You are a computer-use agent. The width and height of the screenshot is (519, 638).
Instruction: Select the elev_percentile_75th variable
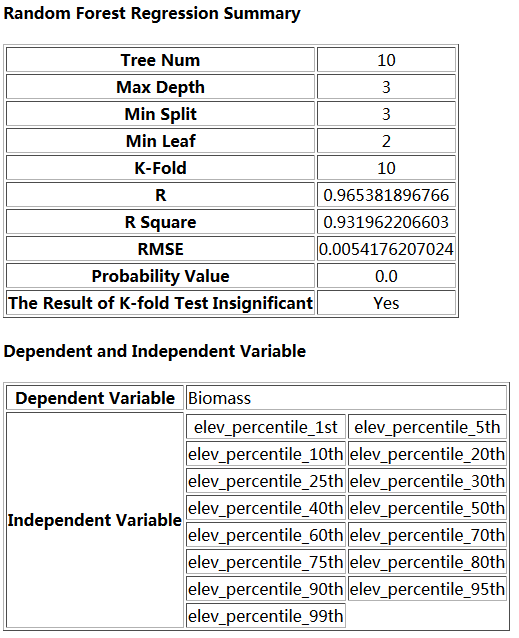266,562
